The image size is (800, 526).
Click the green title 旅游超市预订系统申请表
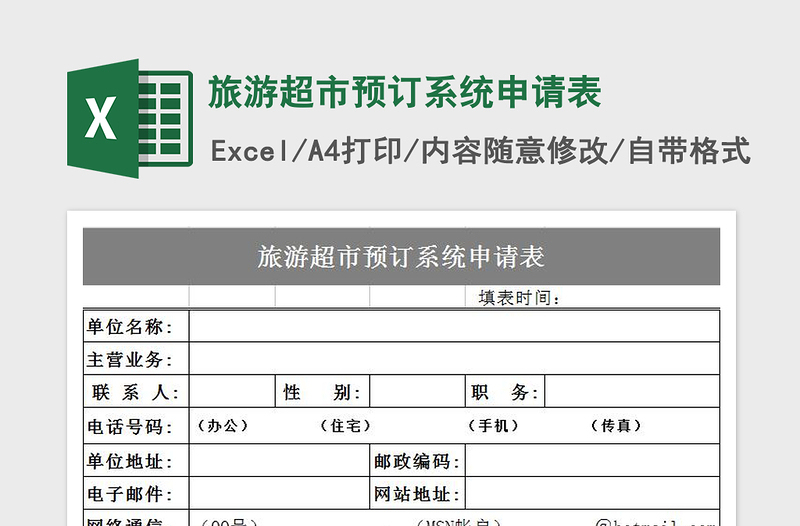click(x=405, y=92)
